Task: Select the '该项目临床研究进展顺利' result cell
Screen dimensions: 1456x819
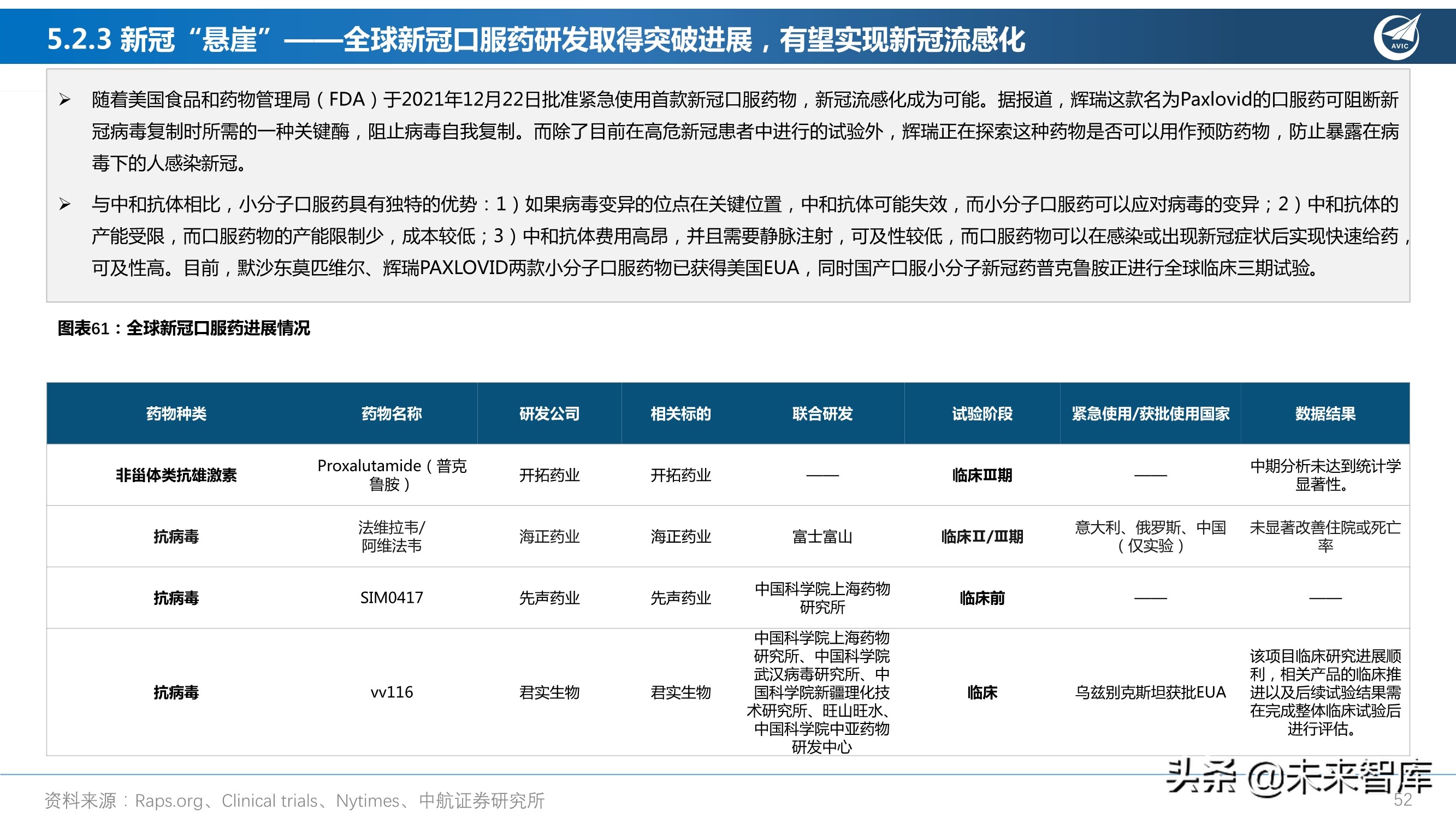Action: click(1325, 692)
